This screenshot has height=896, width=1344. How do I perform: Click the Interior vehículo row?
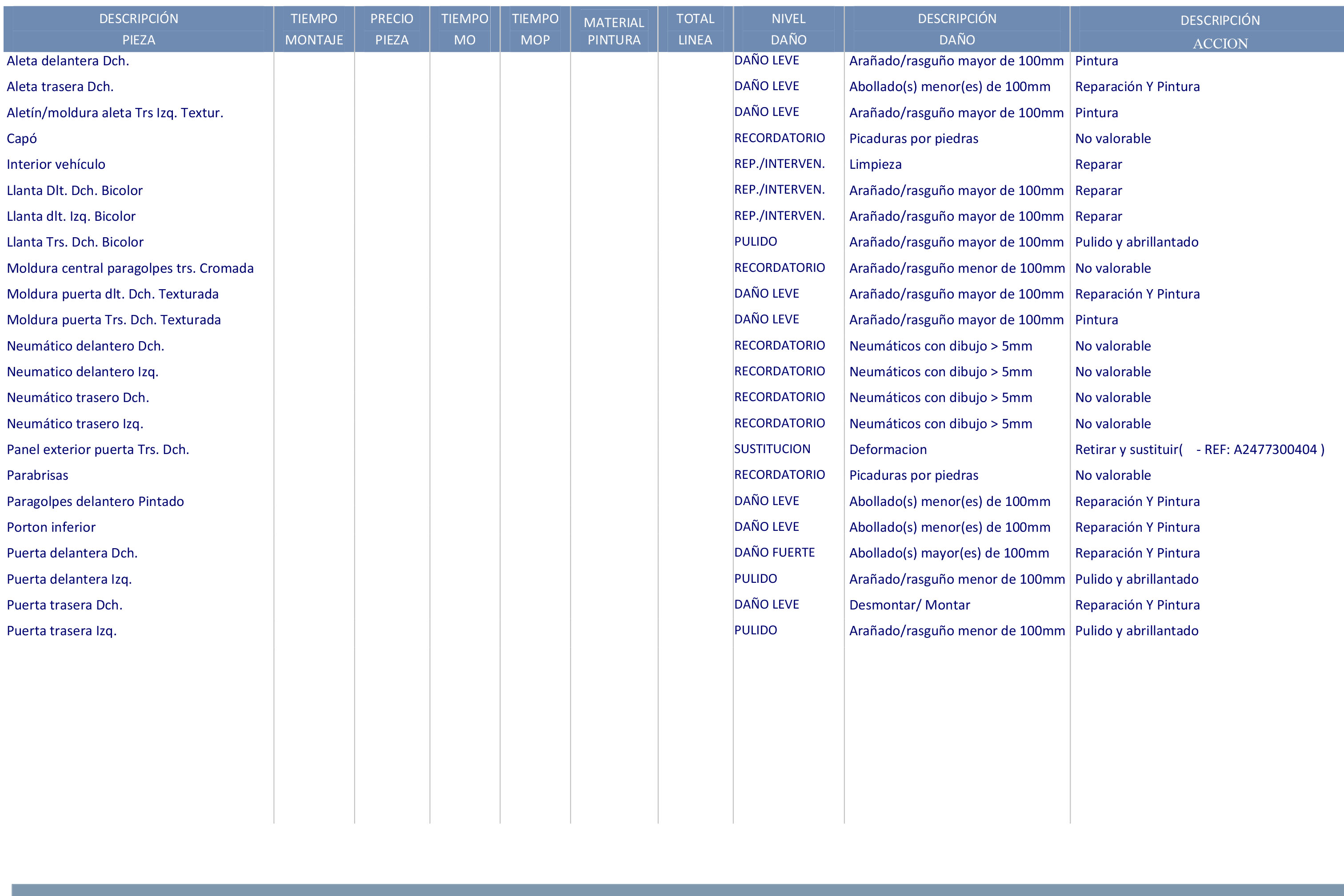[56, 164]
